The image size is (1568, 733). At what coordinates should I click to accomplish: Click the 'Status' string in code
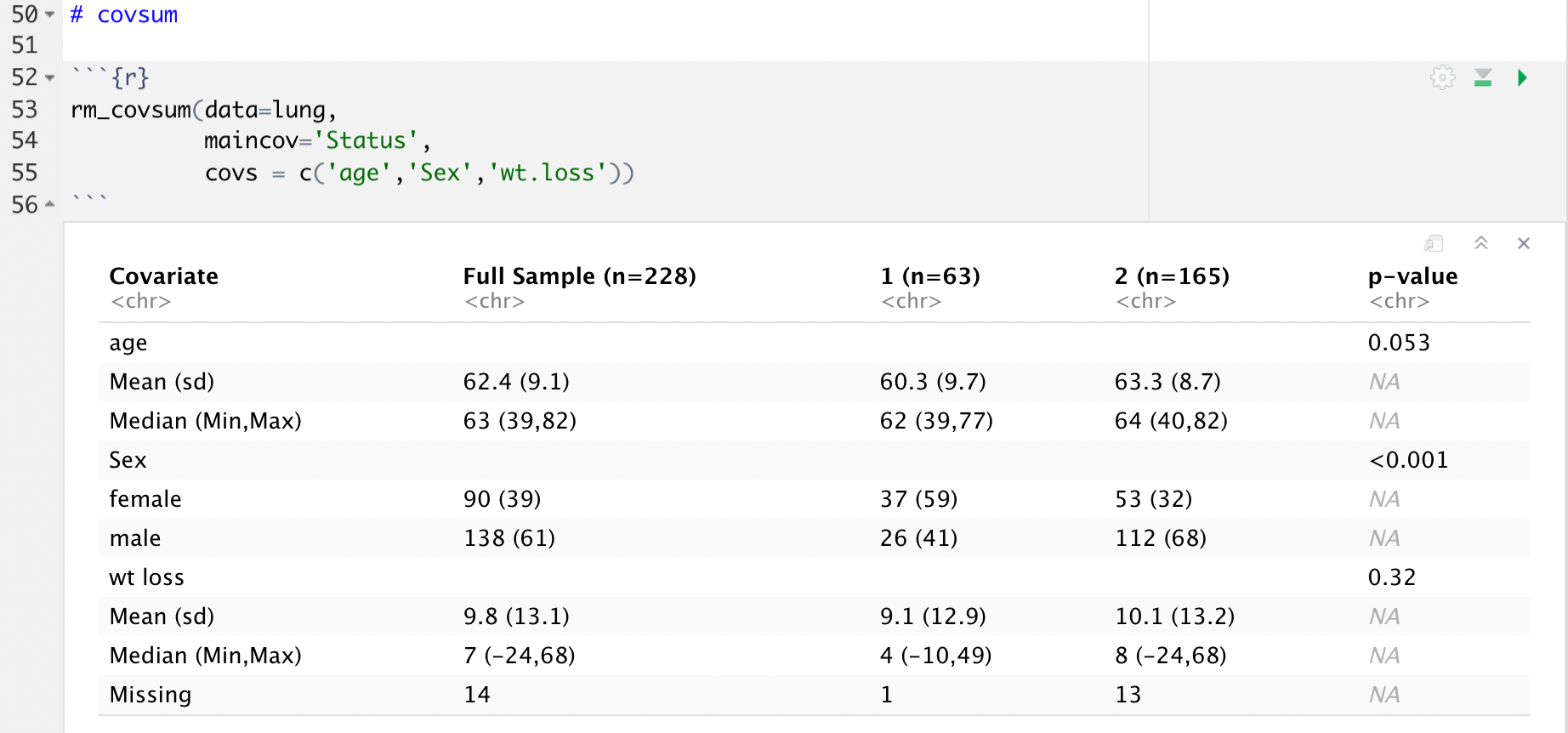(366, 141)
